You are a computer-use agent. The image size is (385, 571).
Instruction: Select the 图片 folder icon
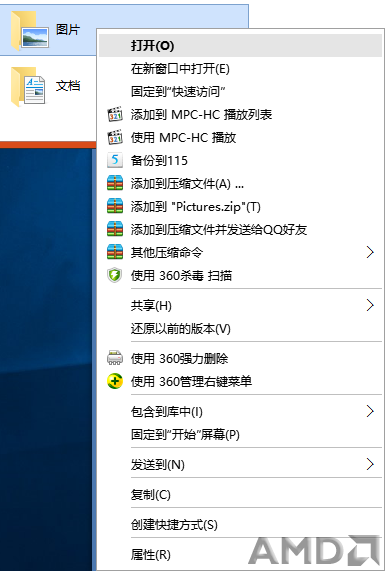[x=29, y=30]
